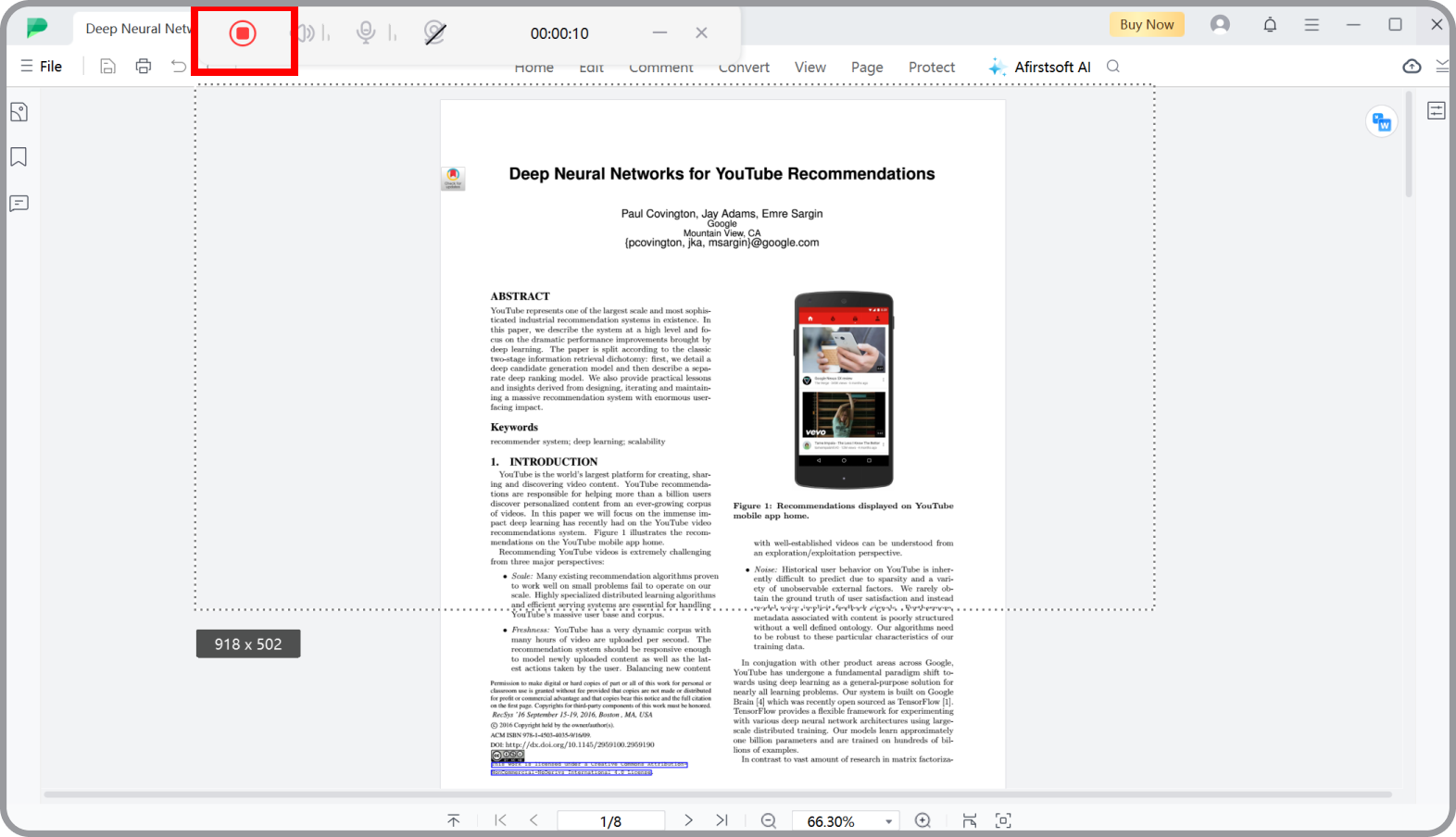The width and height of the screenshot is (1456, 837).
Task: Open notifications bell
Action: [1270, 25]
